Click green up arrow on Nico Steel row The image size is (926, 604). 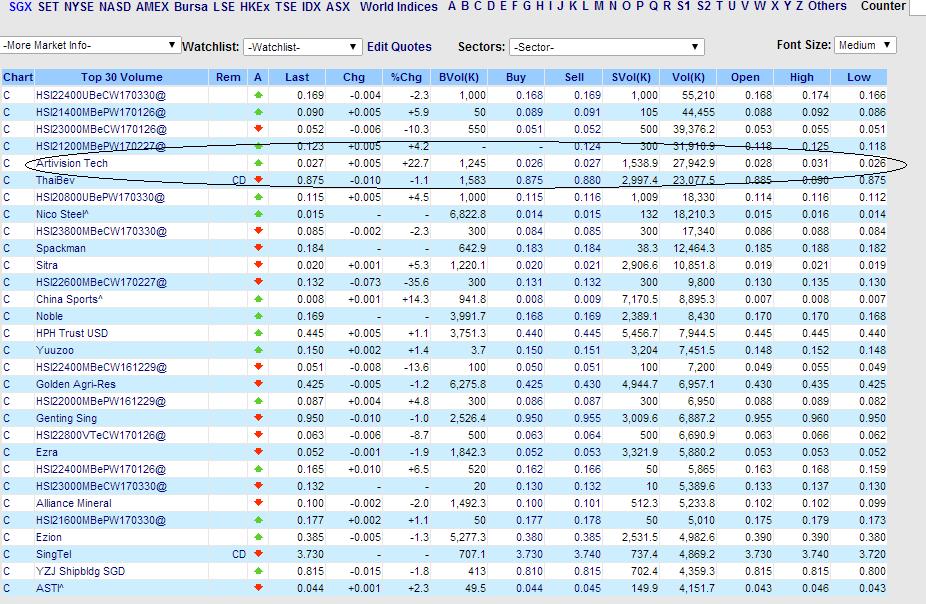point(258,214)
